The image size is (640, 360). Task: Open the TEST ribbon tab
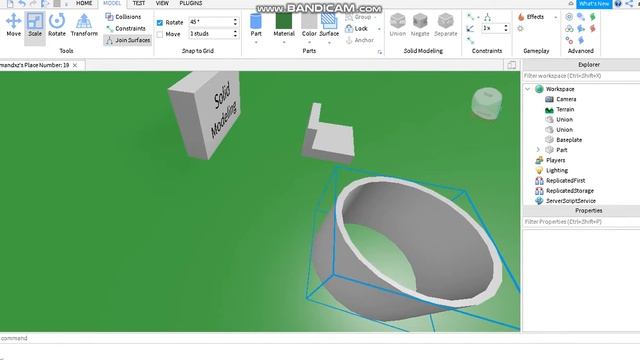139,3
